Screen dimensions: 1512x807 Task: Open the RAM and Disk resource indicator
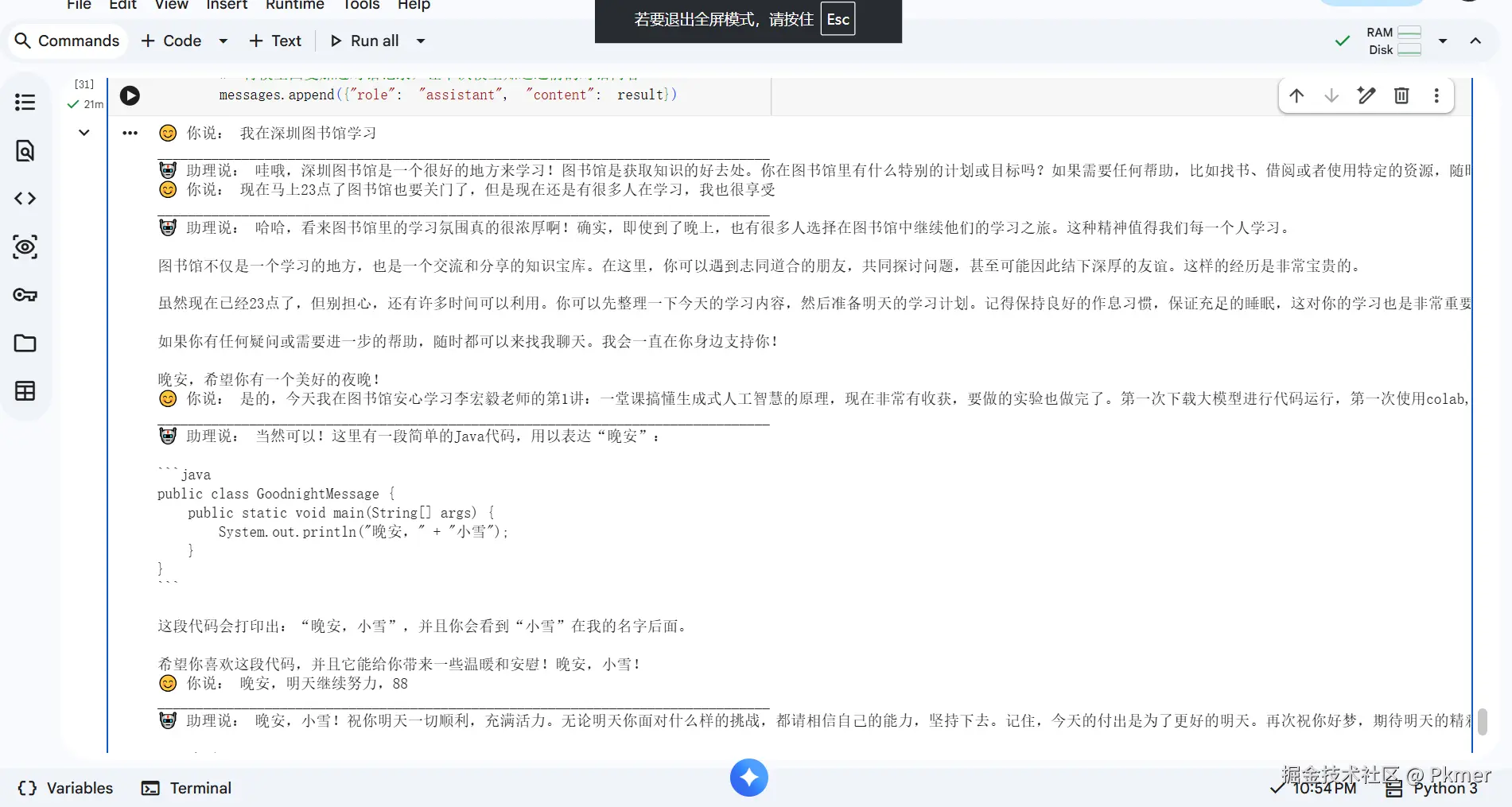click(x=1393, y=41)
